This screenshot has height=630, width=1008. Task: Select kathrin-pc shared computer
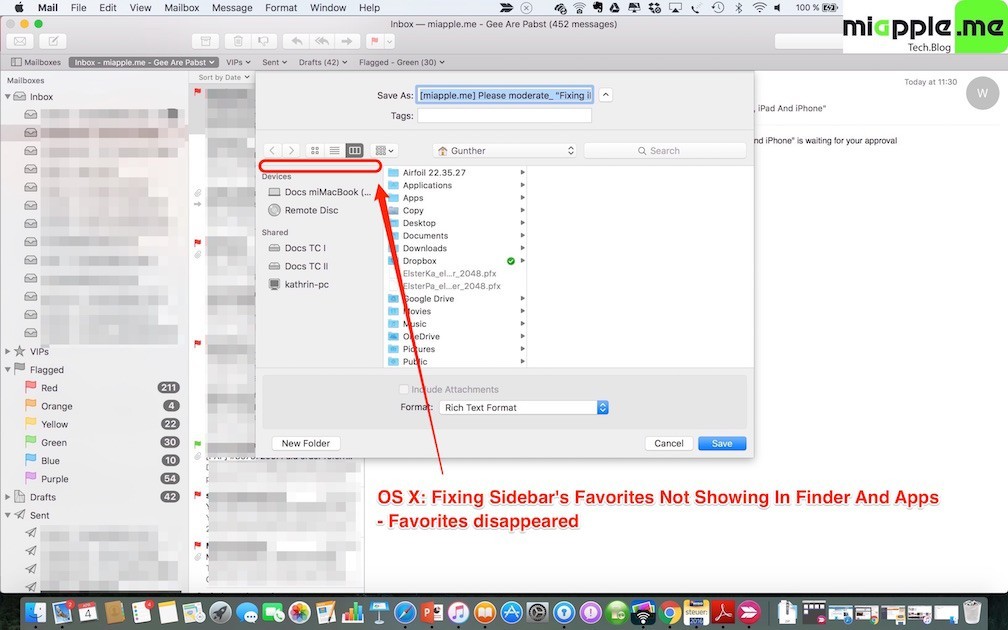(299, 284)
